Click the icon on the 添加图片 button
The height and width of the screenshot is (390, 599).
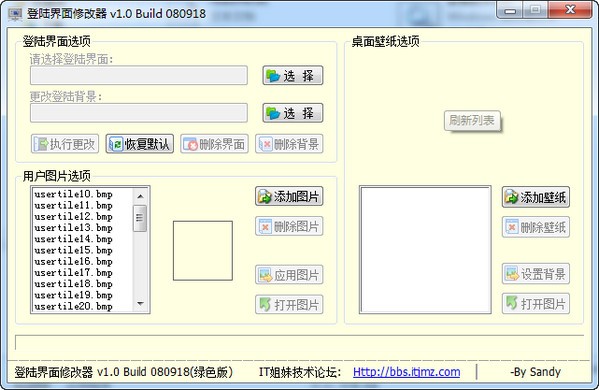click(264, 197)
